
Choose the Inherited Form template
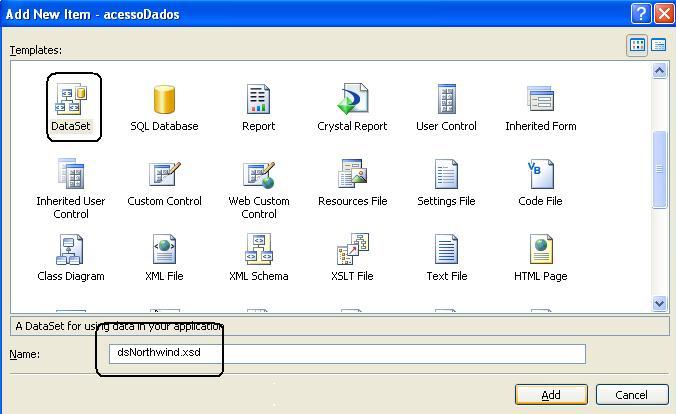[x=540, y=99]
